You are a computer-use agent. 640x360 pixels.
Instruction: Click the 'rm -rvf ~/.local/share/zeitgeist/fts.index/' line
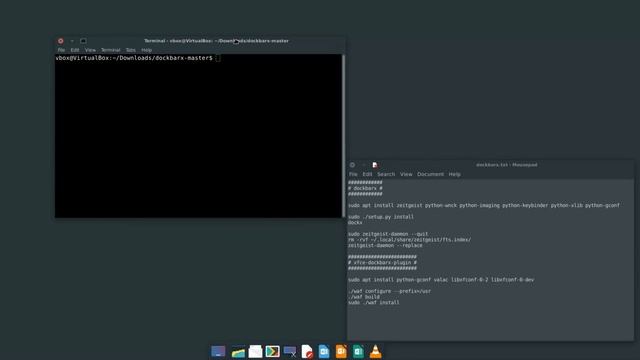[409, 240]
